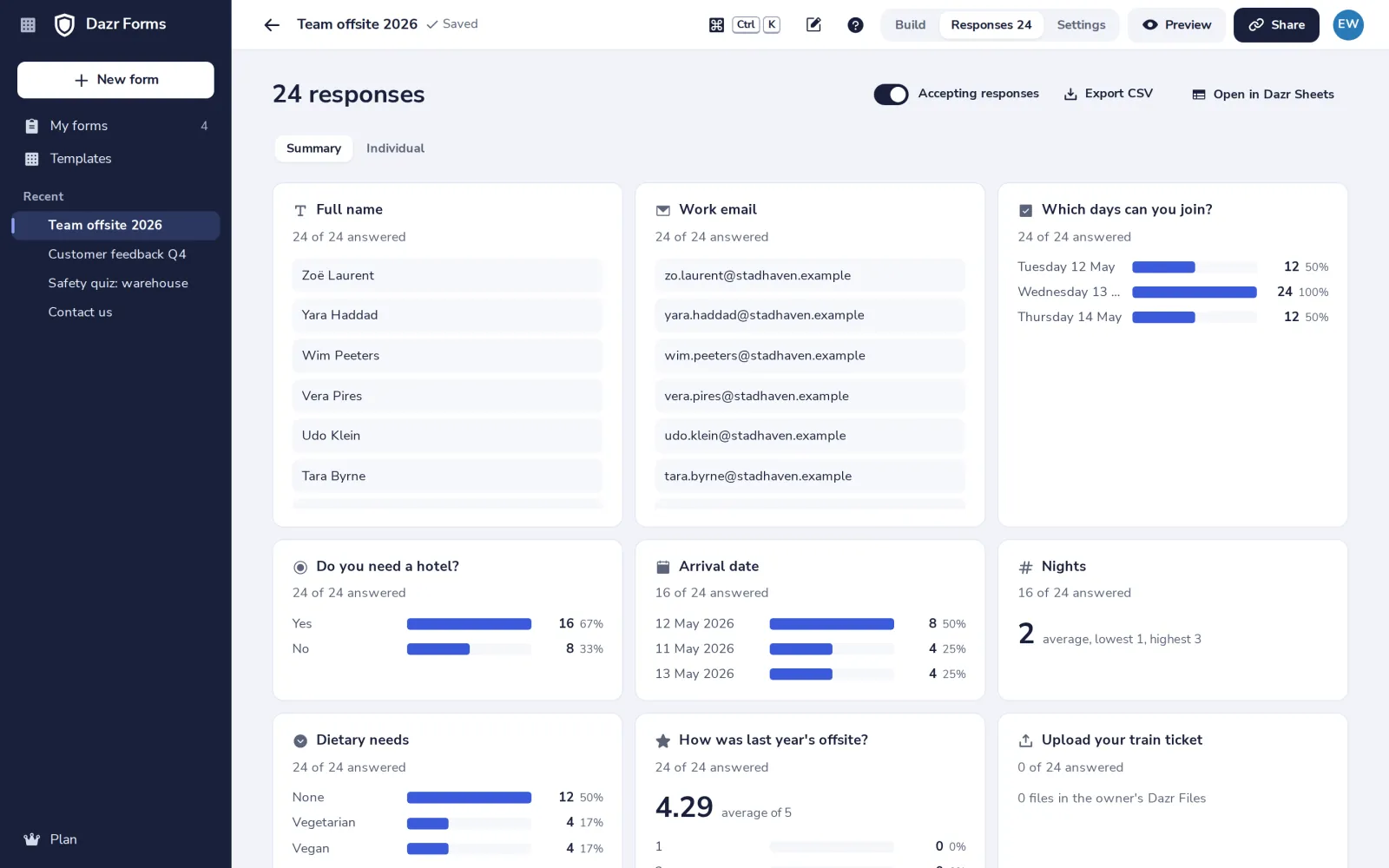Viewport: 1389px width, 868px height.
Task: Open the Contact us form
Action: [x=116, y=312]
